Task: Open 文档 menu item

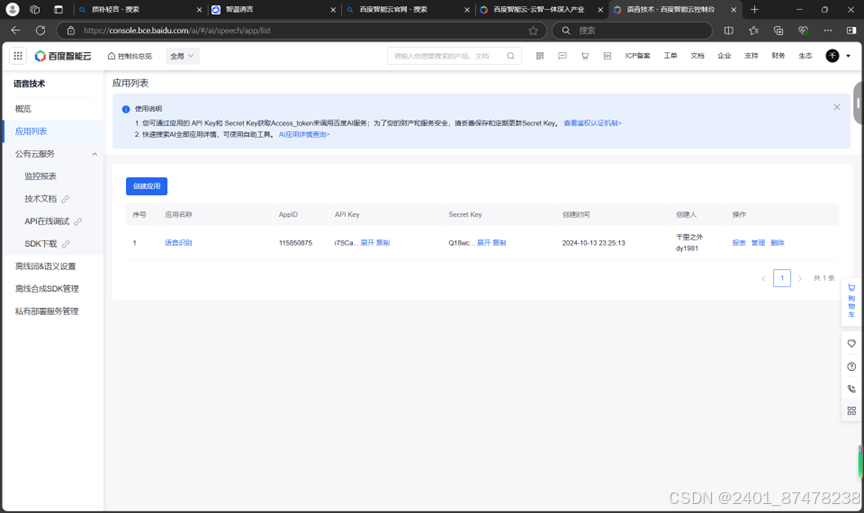Action: click(697, 56)
